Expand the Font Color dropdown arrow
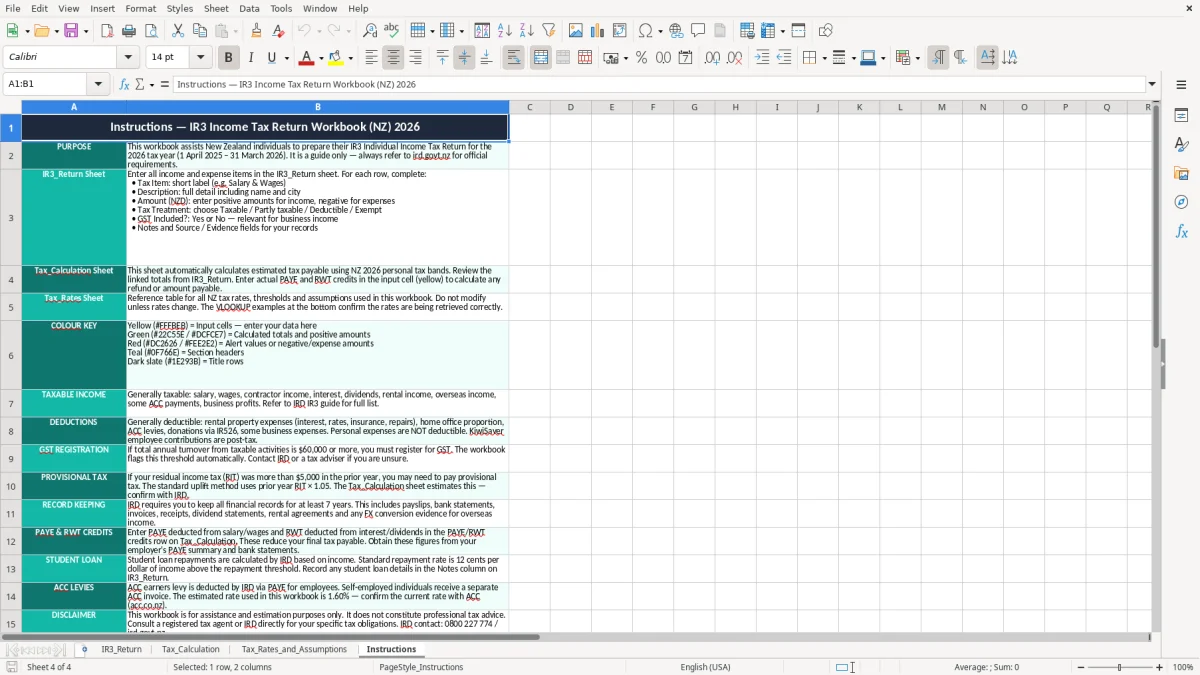 pyautogui.click(x=320, y=58)
